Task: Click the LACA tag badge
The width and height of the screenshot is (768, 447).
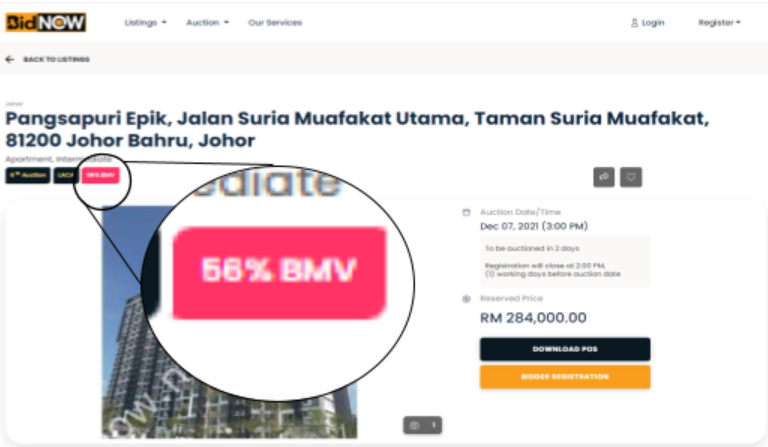Action: click(66, 175)
